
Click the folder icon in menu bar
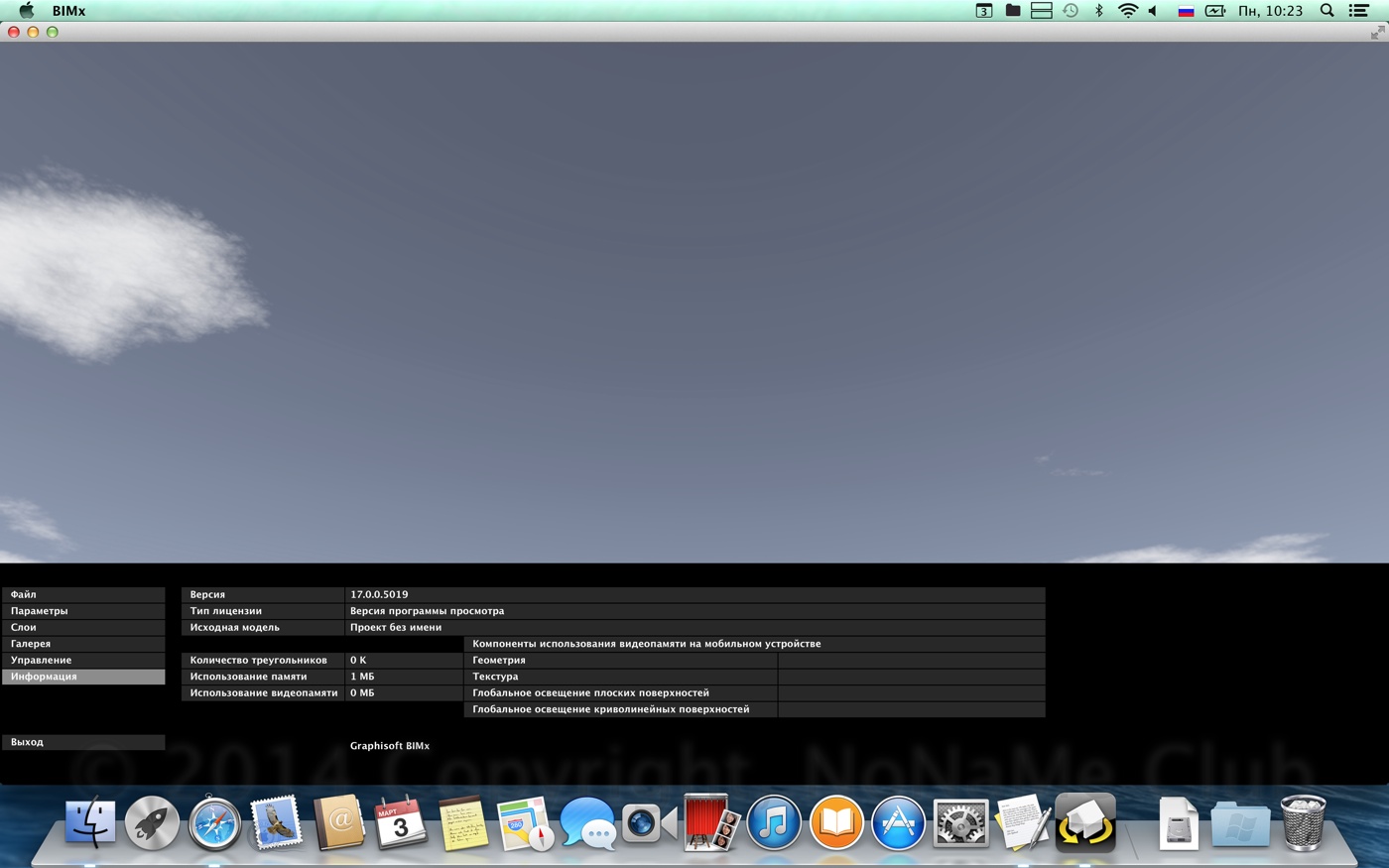[1013, 11]
